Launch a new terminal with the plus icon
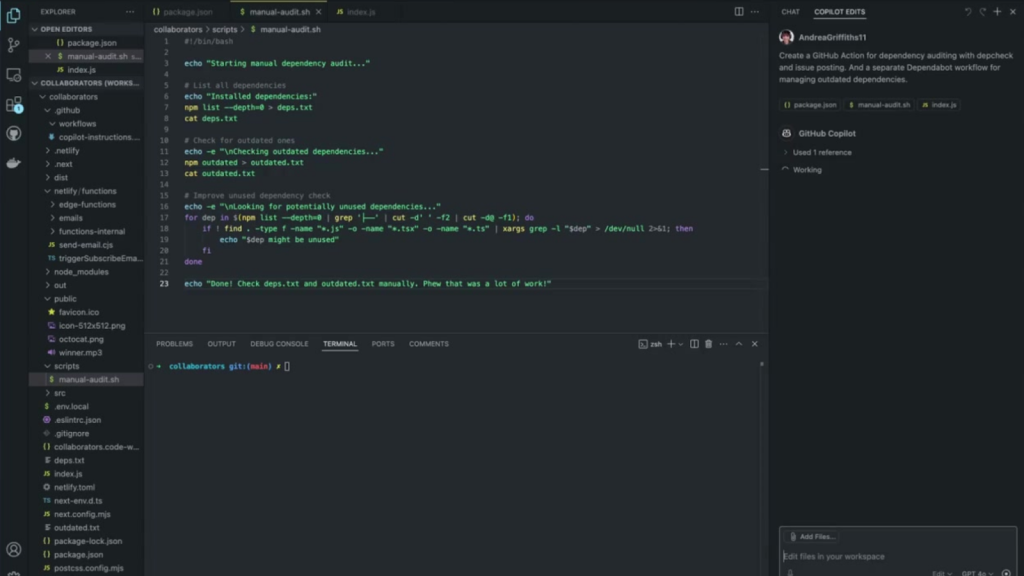The width and height of the screenshot is (1024, 576). tap(671, 344)
